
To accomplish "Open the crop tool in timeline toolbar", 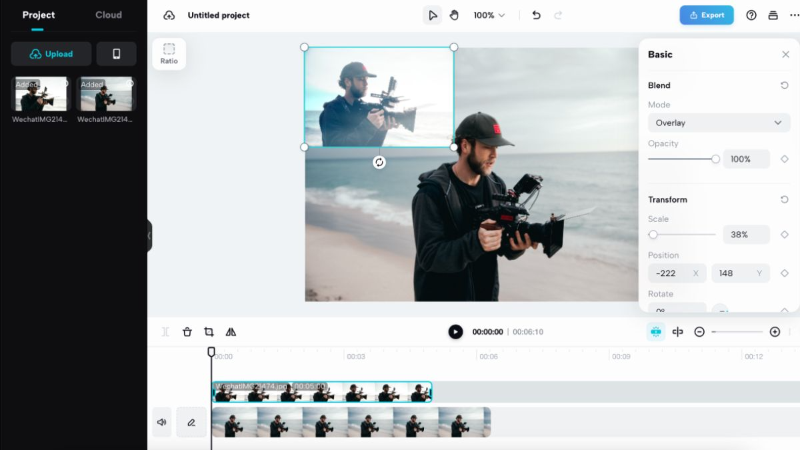I will [x=209, y=332].
